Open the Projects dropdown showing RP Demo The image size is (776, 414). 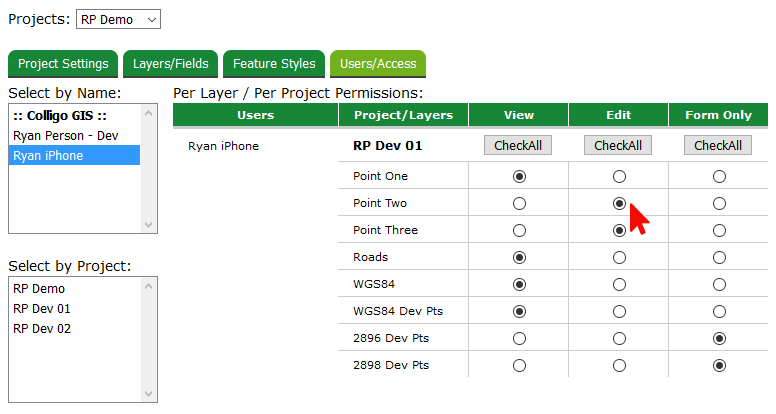click(x=118, y=19)
